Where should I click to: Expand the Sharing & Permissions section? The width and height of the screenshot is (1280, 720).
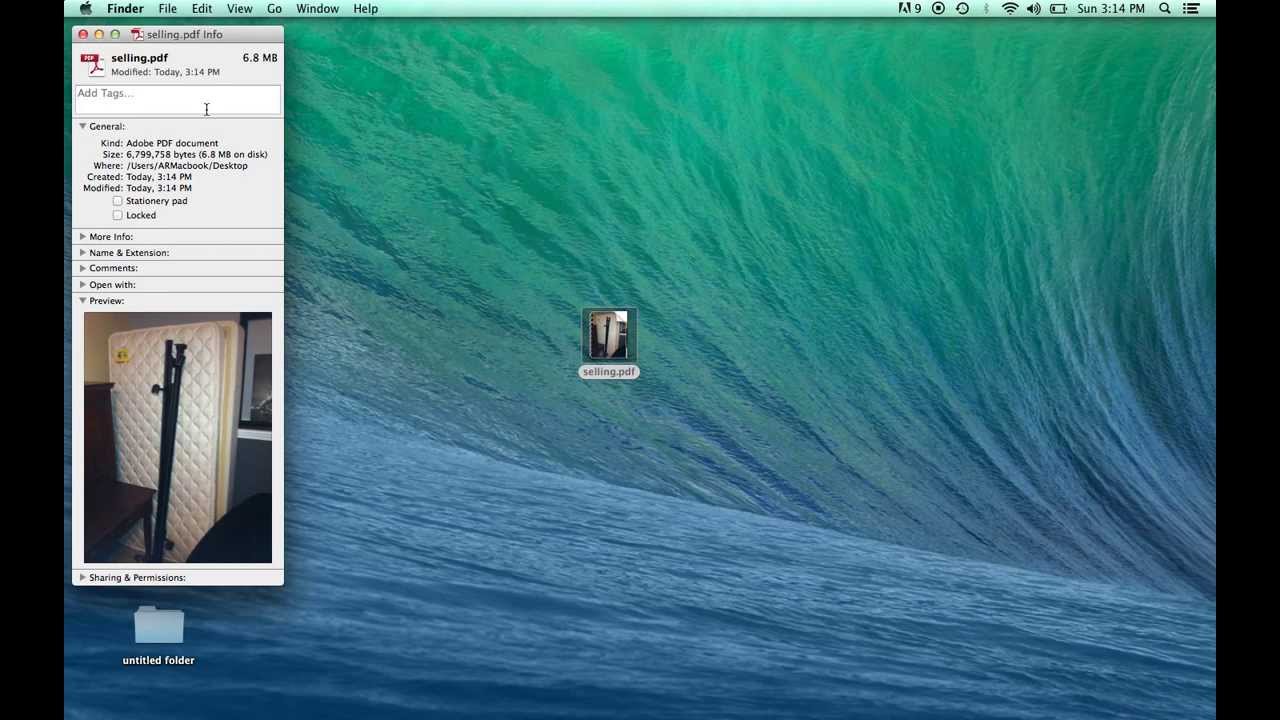83,578
